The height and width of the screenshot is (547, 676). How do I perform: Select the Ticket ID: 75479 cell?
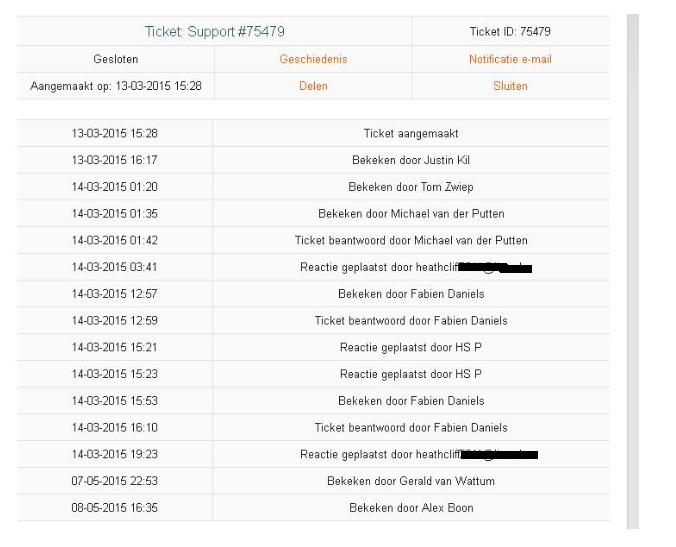[510, 31]
